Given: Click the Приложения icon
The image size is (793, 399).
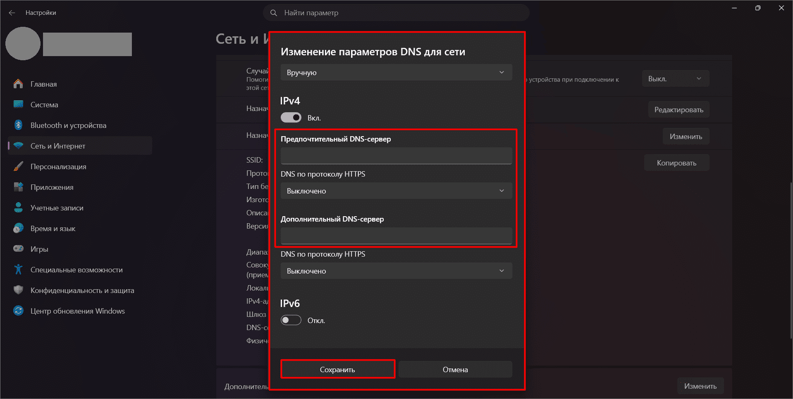Looking at the screenshot, I should coord(18,187).
